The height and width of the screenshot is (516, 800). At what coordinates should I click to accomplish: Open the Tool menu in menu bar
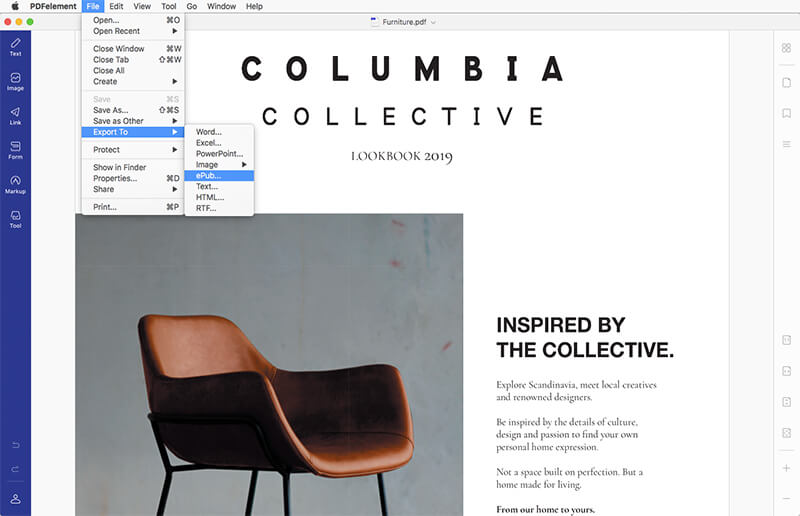(x=169, y=6)
